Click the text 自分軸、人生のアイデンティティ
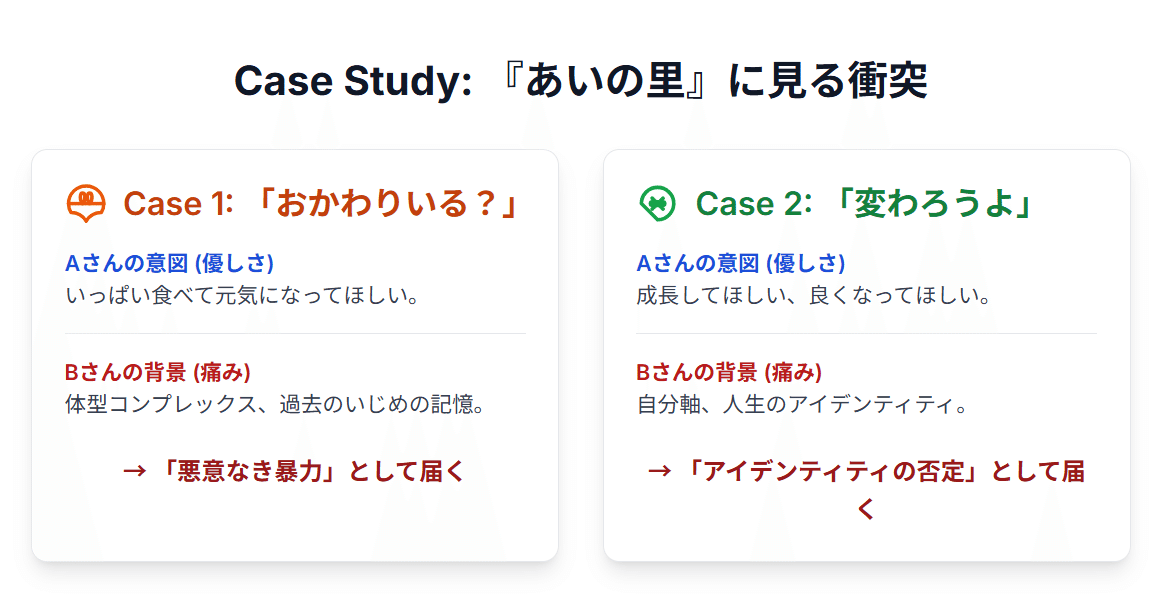Viewport: 1166px width, 615px height. [802, 406]
